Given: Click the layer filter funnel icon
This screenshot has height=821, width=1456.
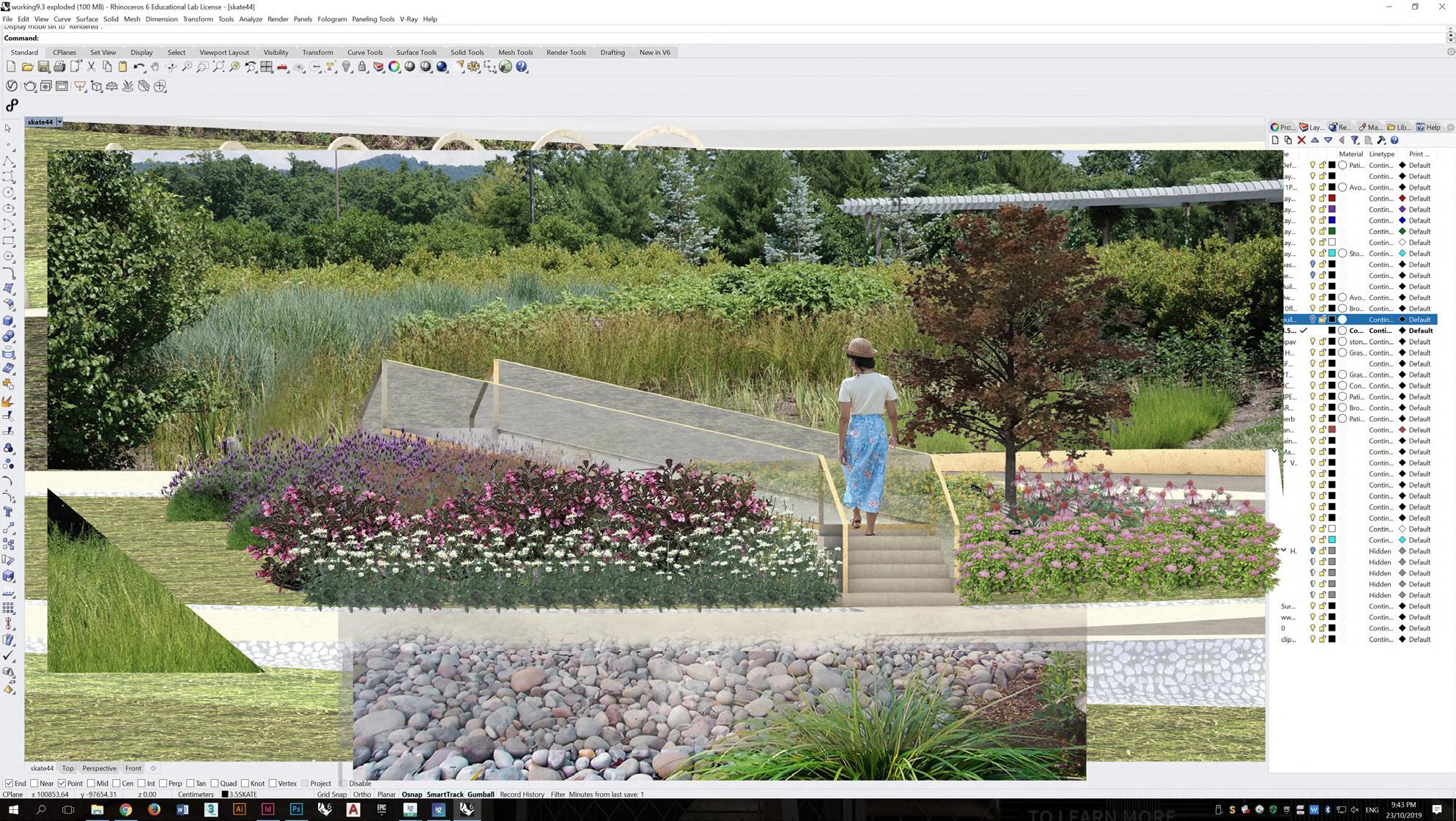Looking at the screenshot, I should [x=1354, y=140].
